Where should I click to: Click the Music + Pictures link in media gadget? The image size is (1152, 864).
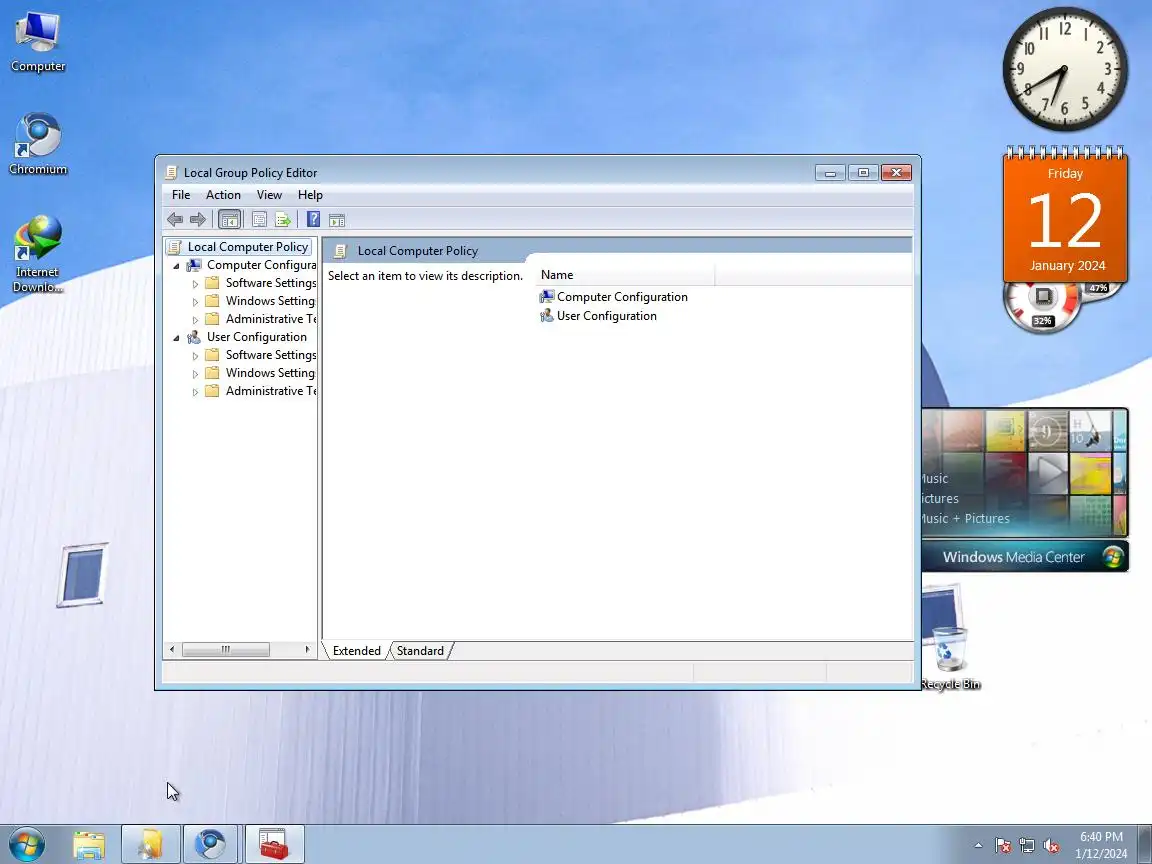(965, 518)
